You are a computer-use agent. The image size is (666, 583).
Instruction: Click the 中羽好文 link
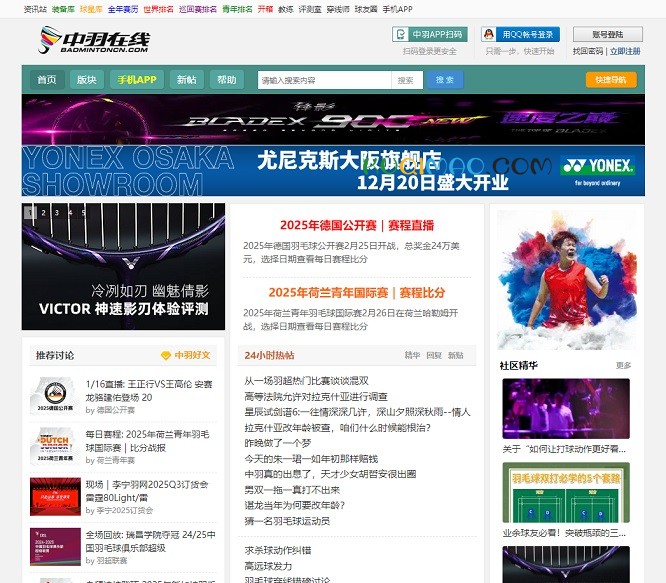(192, 355)
